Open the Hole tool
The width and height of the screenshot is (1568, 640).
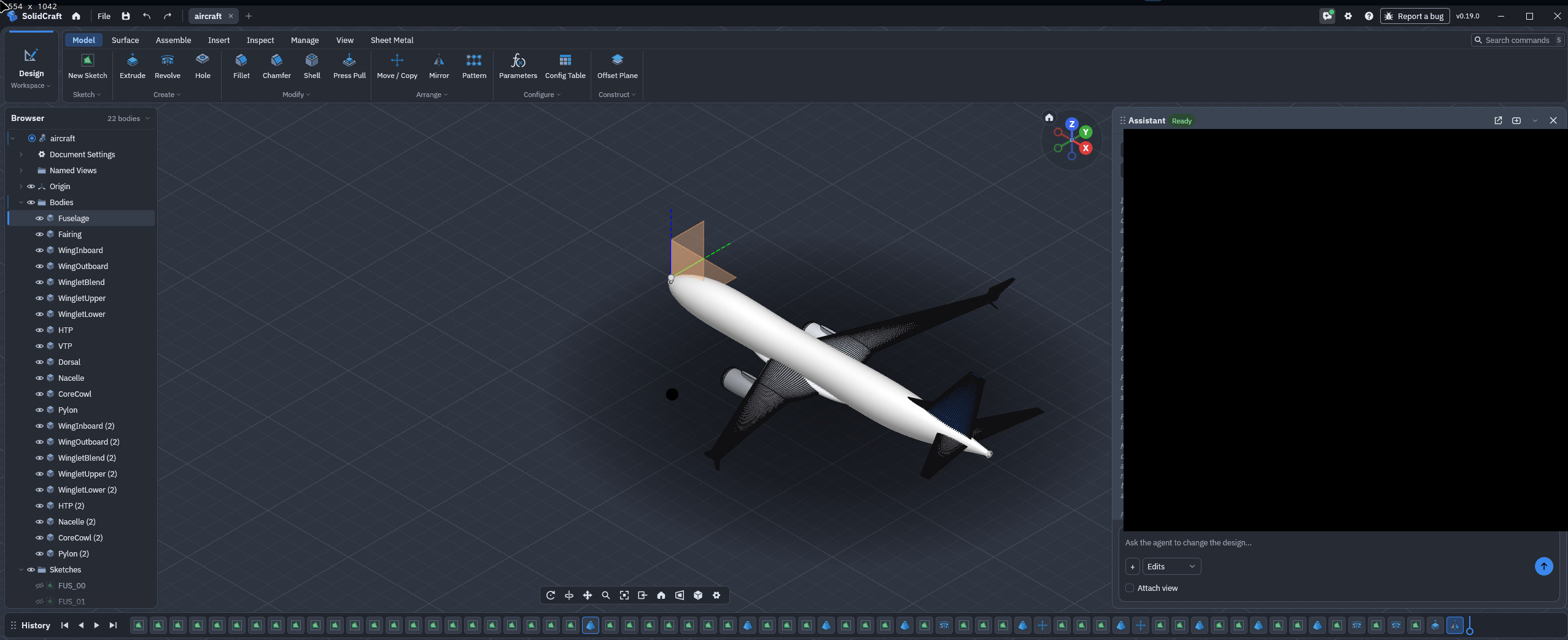coord(203,66)
